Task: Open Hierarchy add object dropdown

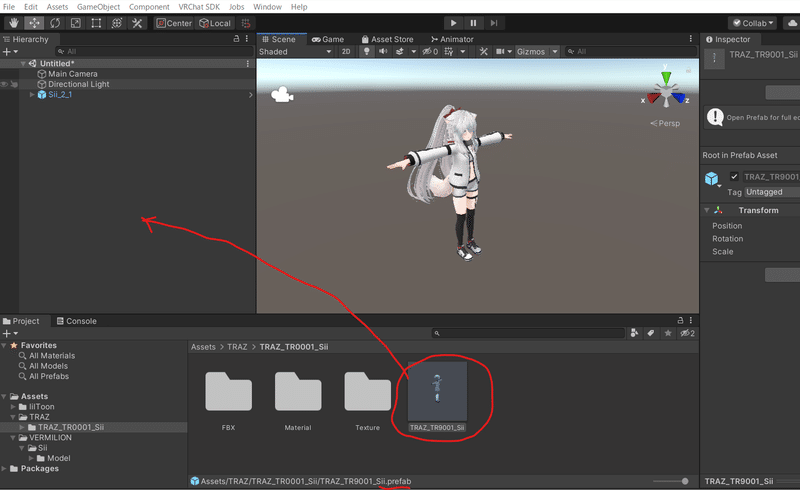Action: (x=10, y=52)
